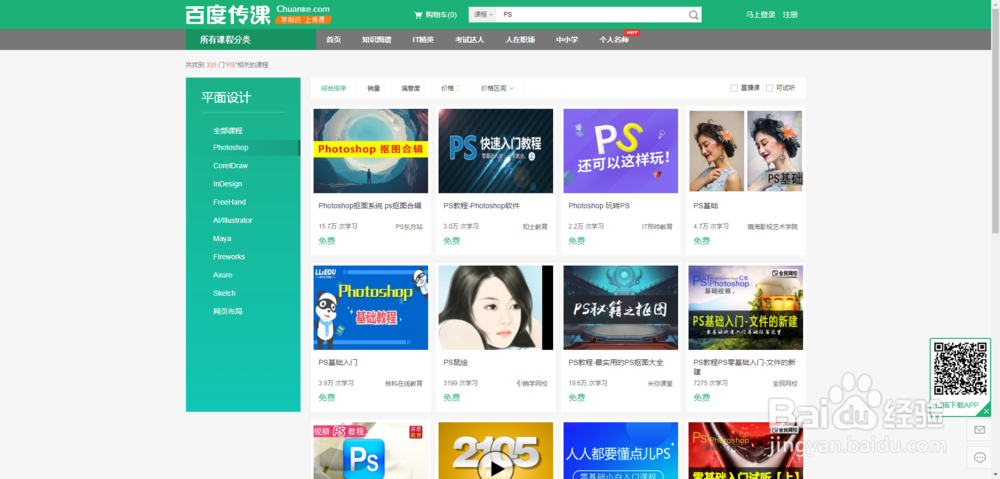Open 还可以这样玩 PS course thumbnail
The height and width of the screenshot is (479, 1000).
(x=621, y=151)
